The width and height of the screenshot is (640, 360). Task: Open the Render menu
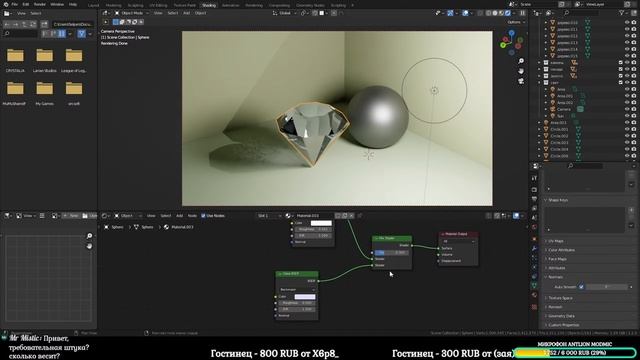40,4
